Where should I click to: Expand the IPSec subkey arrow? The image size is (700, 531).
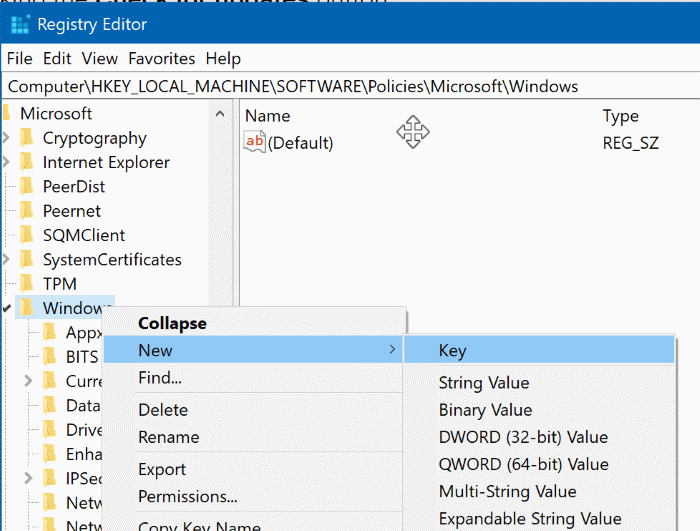29,478
